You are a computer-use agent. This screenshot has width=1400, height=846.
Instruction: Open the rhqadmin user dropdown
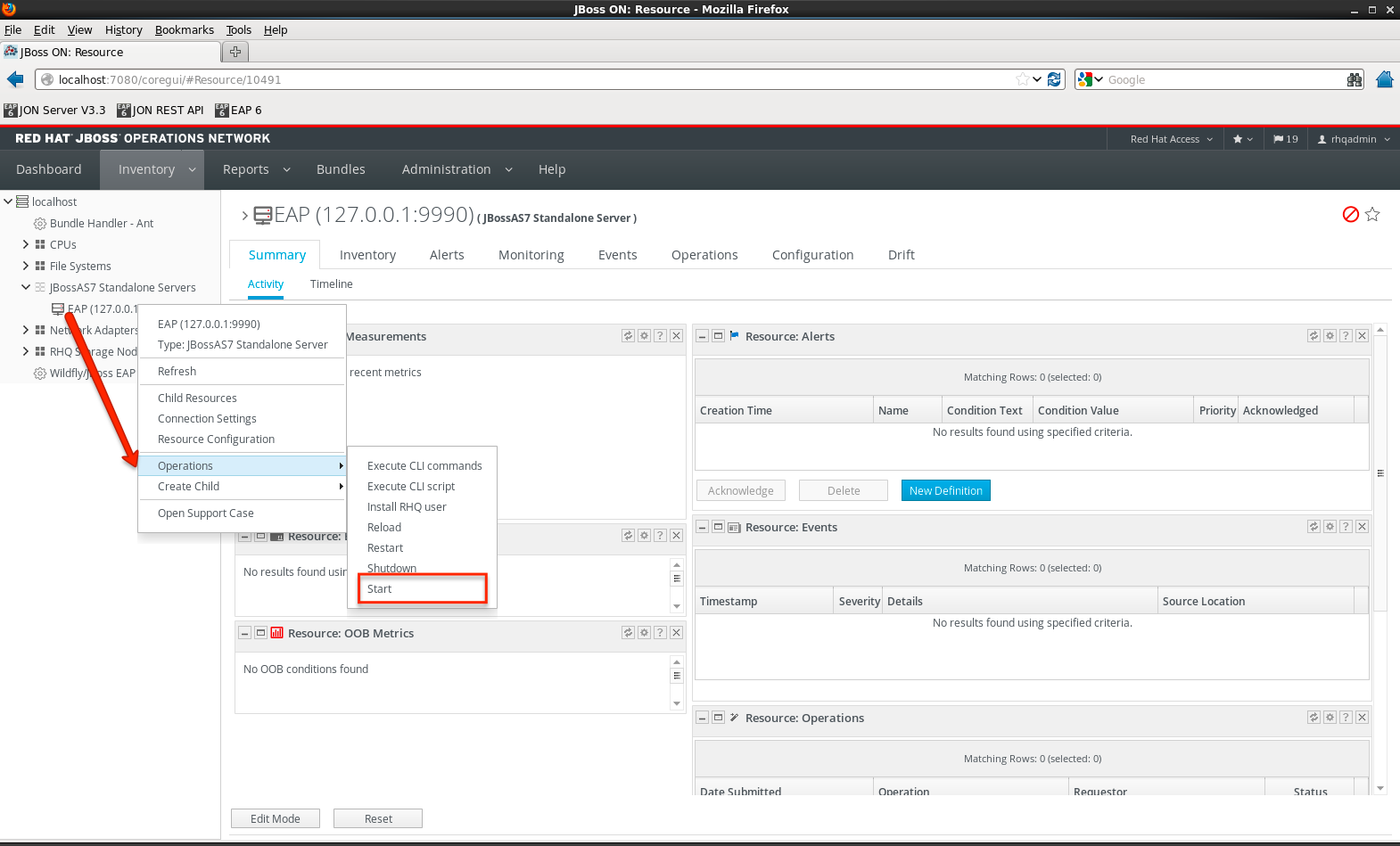coord(1354,139)
